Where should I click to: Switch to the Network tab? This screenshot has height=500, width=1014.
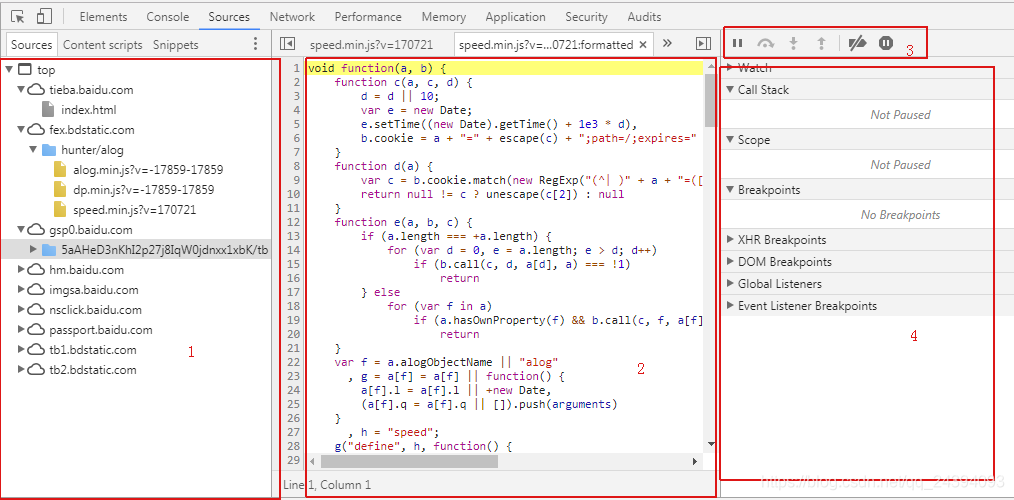point(292,17)
